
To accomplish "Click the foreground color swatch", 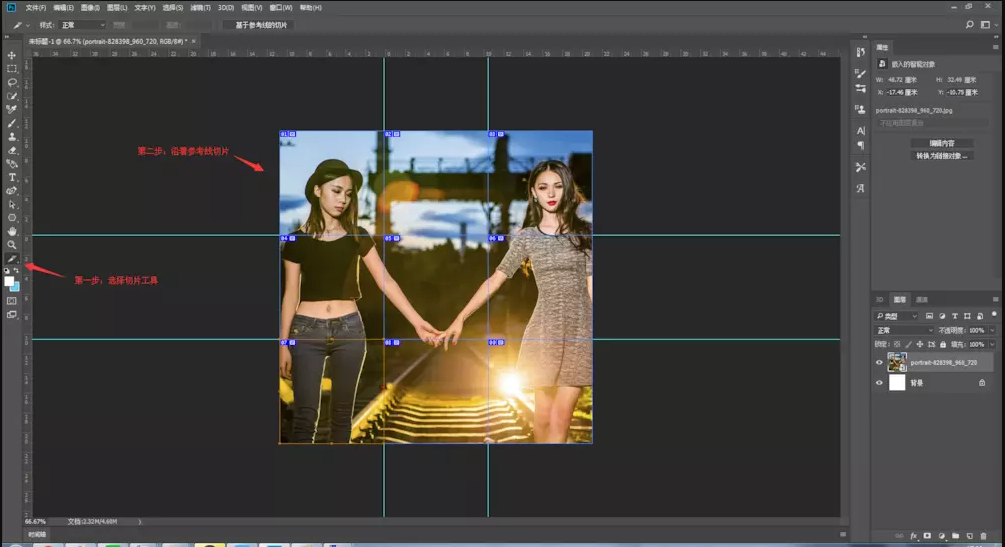I will (9, 281).
